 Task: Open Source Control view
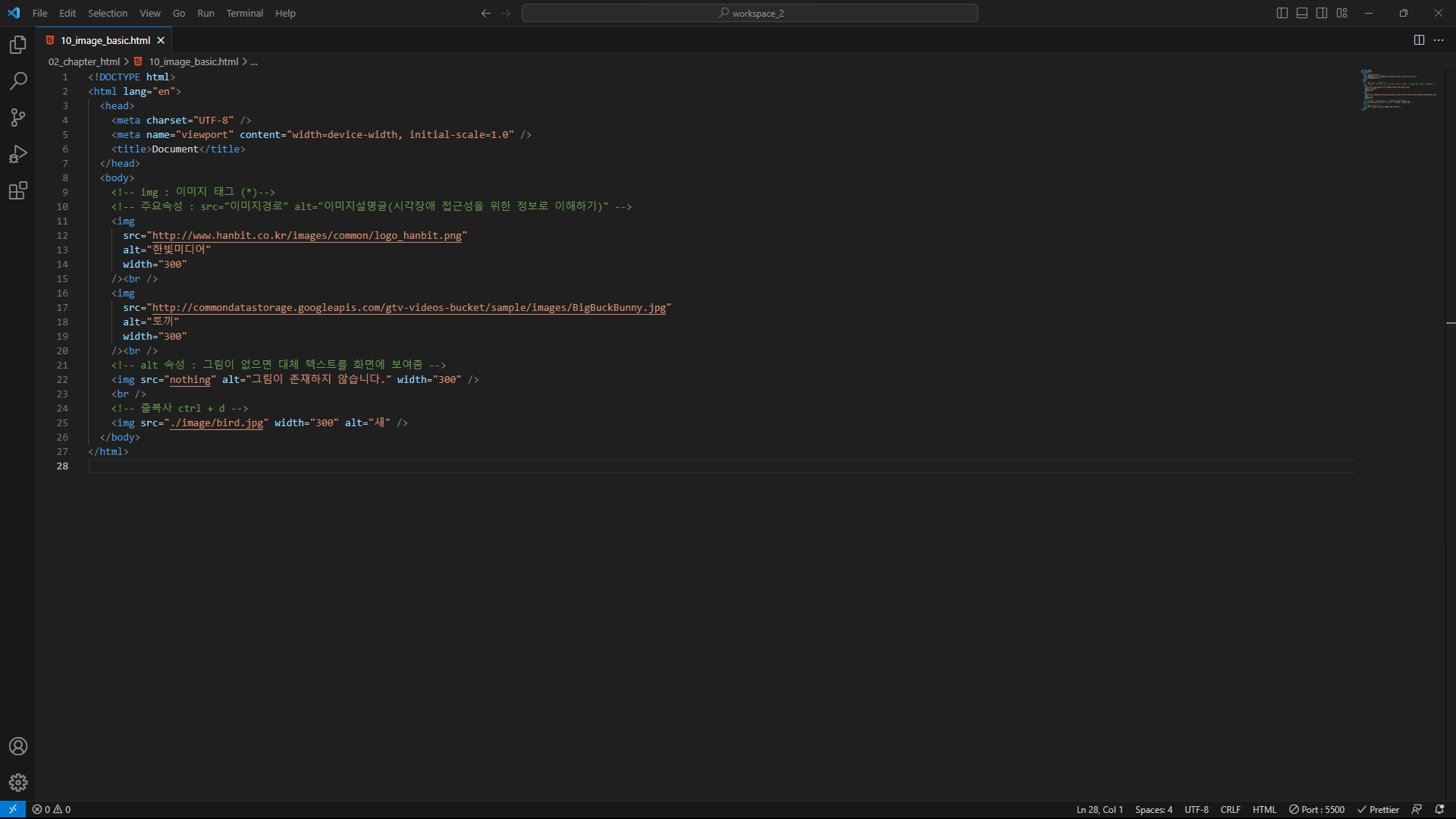click(x=18, y=118)
